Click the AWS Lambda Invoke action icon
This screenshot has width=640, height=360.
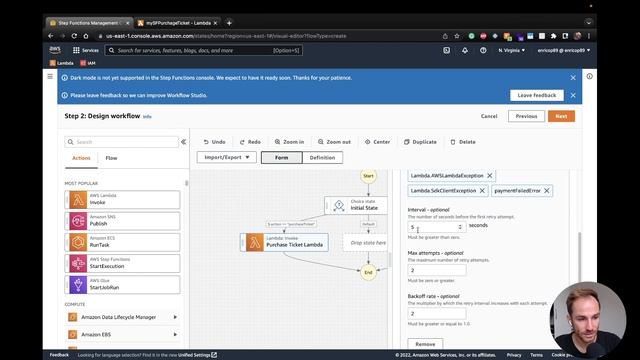(78, 200)
